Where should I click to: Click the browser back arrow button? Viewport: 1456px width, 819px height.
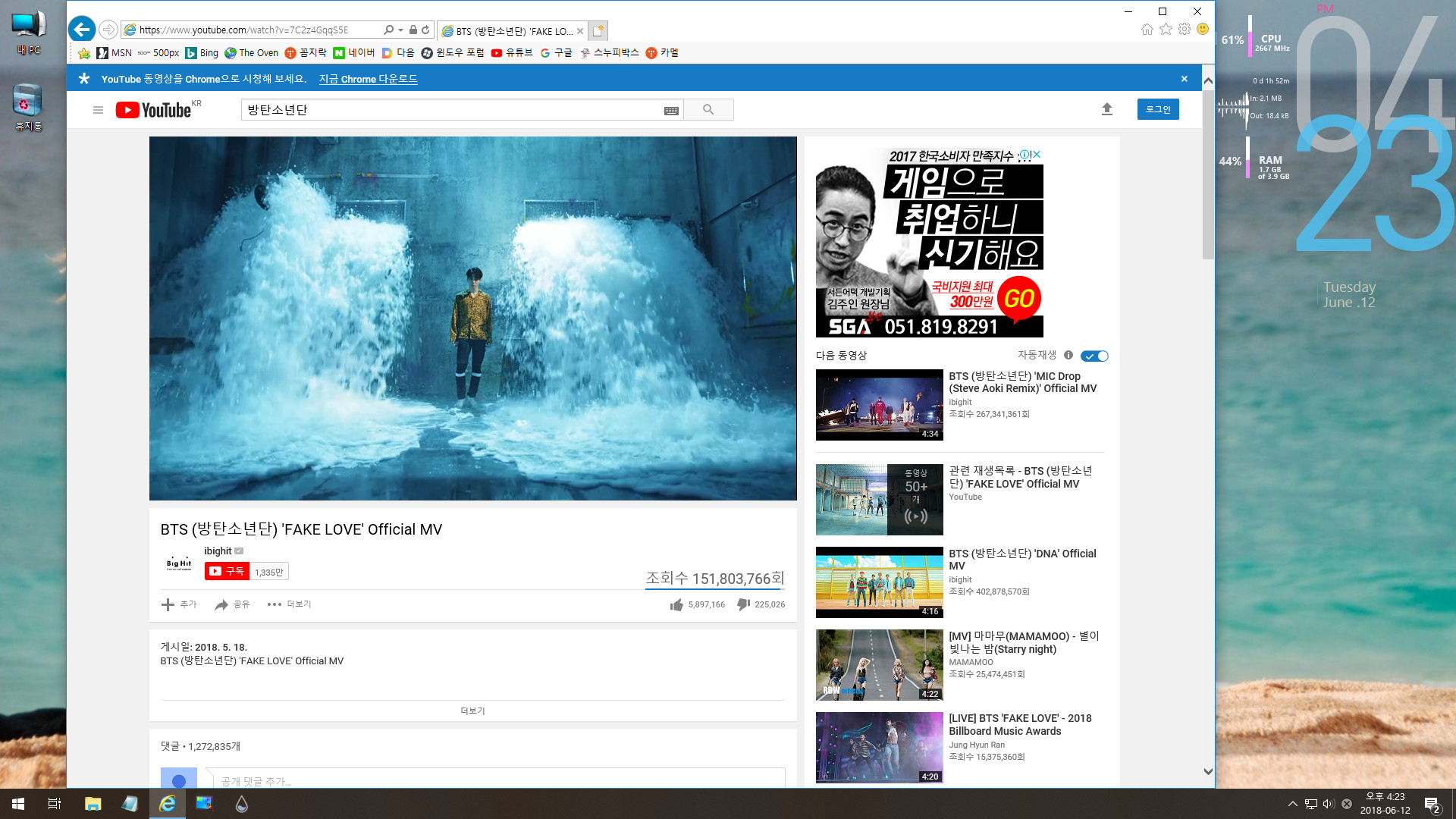click(x=82, y=30)
